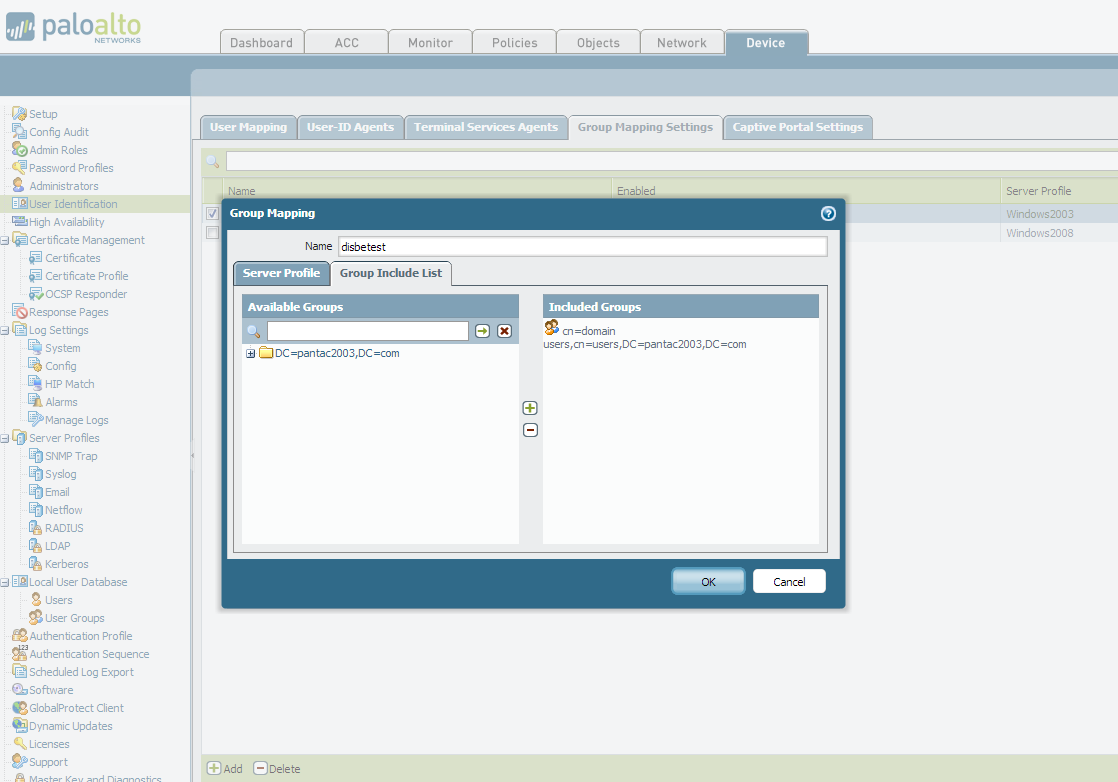Remove selected group with red minus icon
The width and height of the screenshot is (1118, 782).
click(530, 430)
